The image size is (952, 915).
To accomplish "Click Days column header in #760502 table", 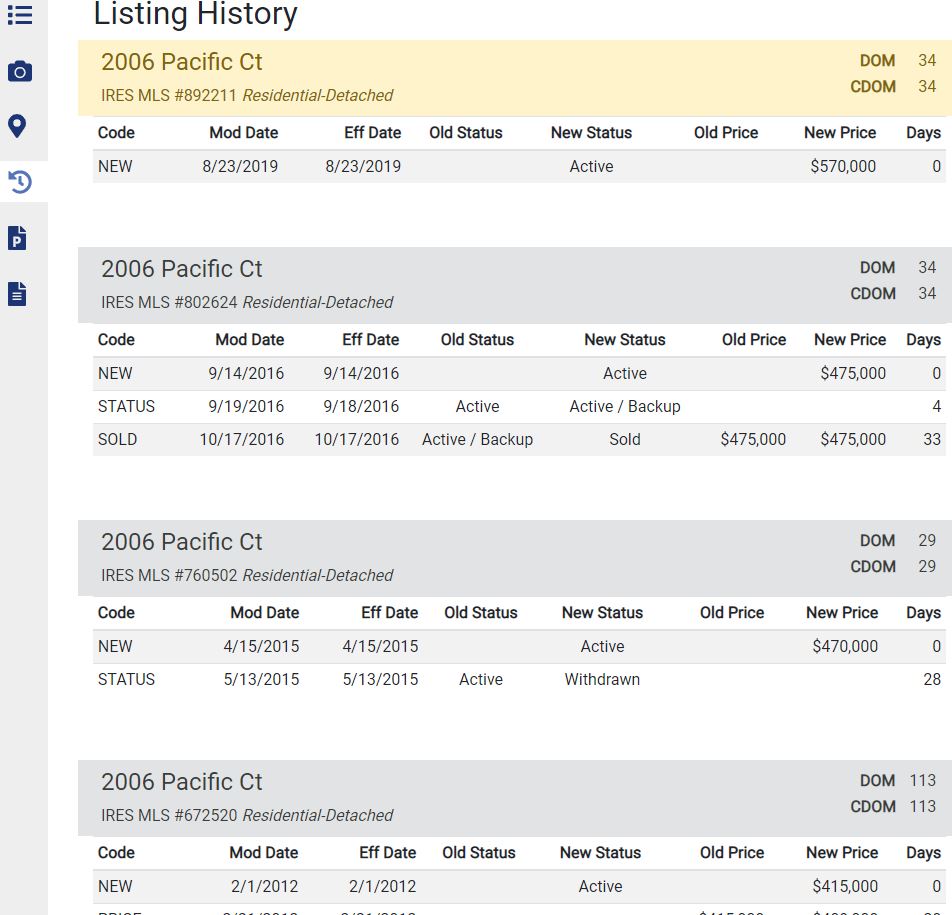I will [x=922, y=613].
